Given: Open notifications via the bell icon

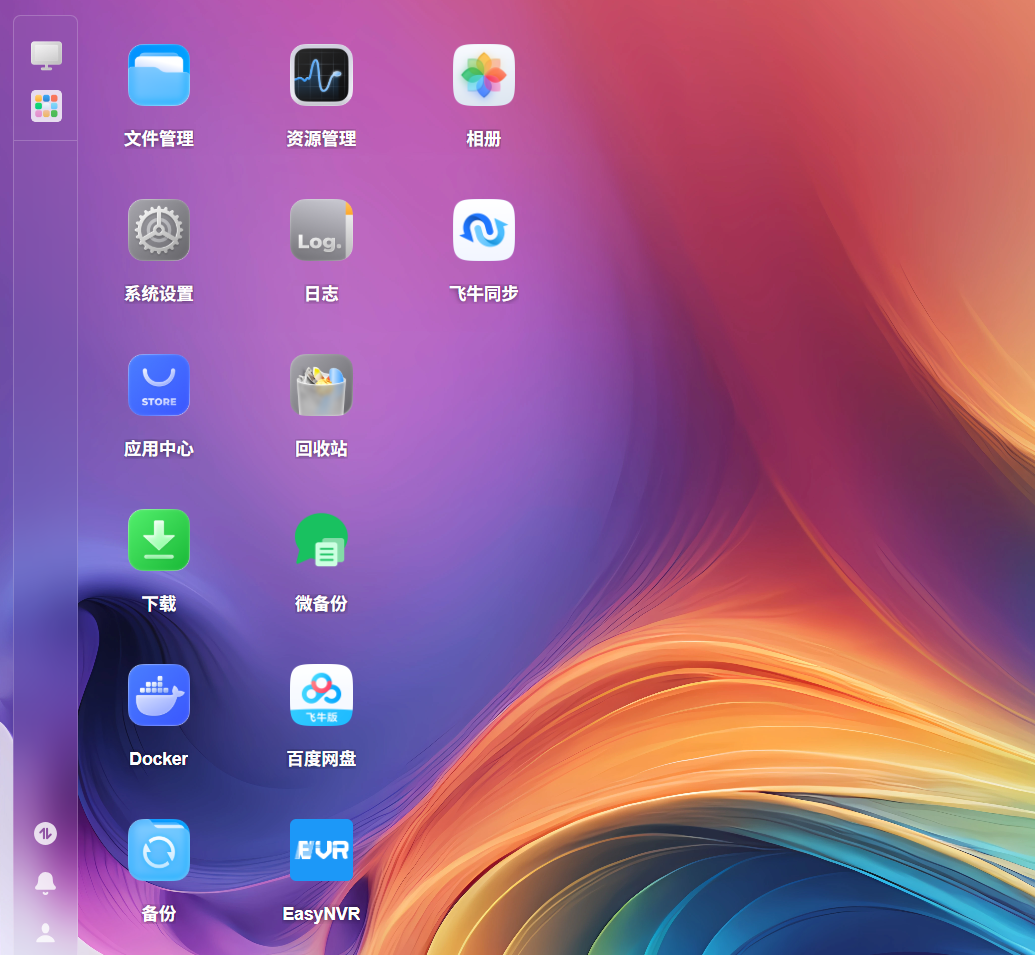Looking at the screenshot, I should tap(46, 883).
